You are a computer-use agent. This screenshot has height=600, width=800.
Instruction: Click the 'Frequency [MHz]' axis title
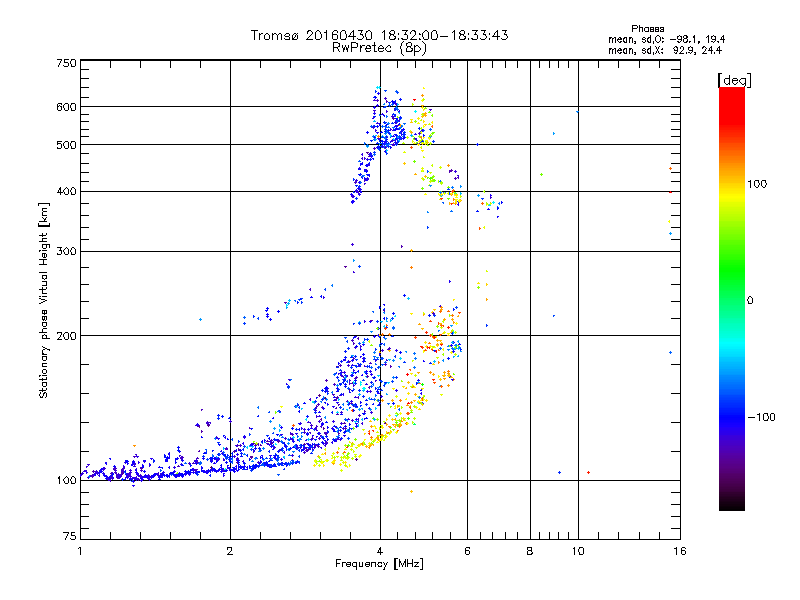coord(379,564)
